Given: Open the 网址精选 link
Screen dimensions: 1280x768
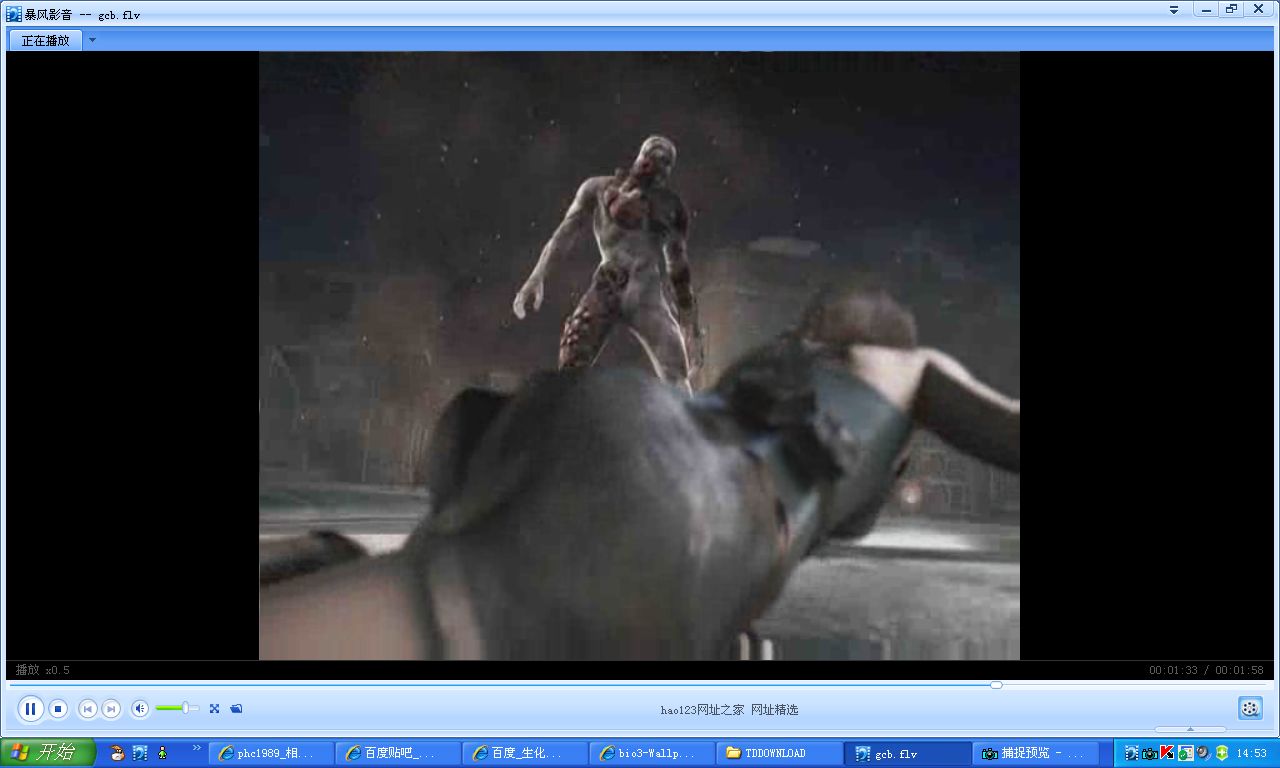Looking at the screenshot, I should click(x=775, y=710).
